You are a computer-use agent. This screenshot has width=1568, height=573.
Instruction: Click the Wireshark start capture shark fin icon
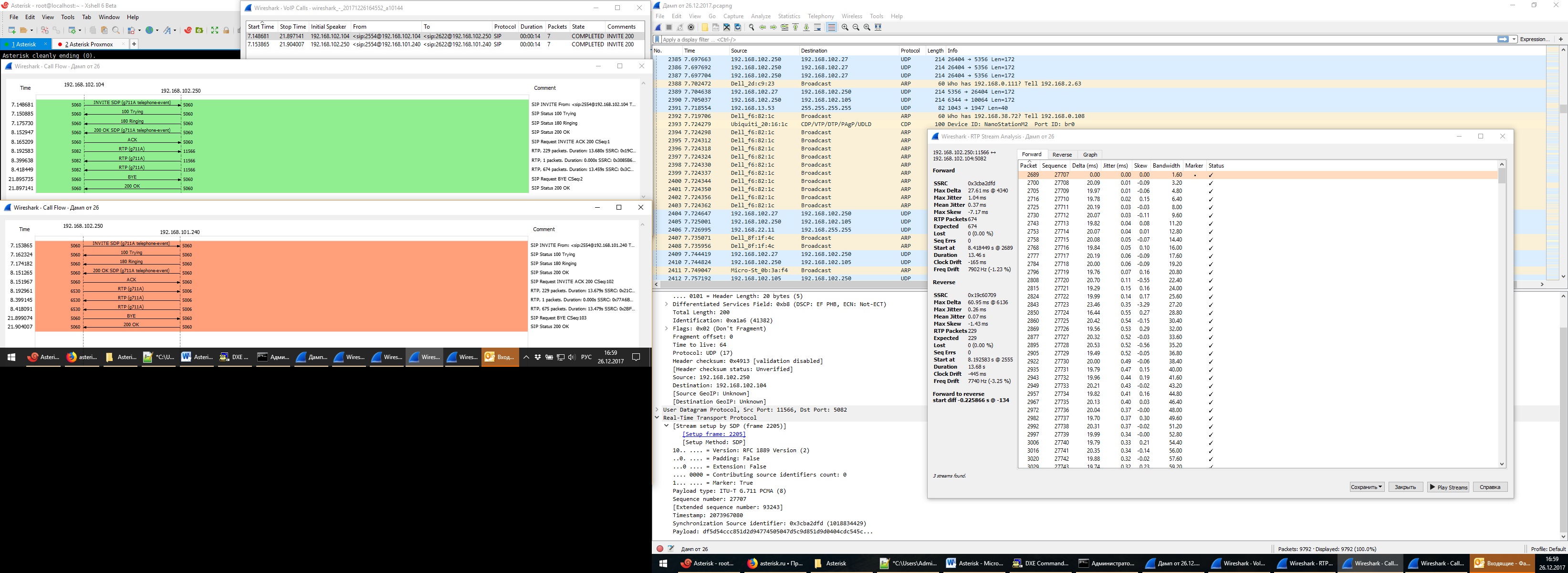pyautogui.click(x=658, y=27)
